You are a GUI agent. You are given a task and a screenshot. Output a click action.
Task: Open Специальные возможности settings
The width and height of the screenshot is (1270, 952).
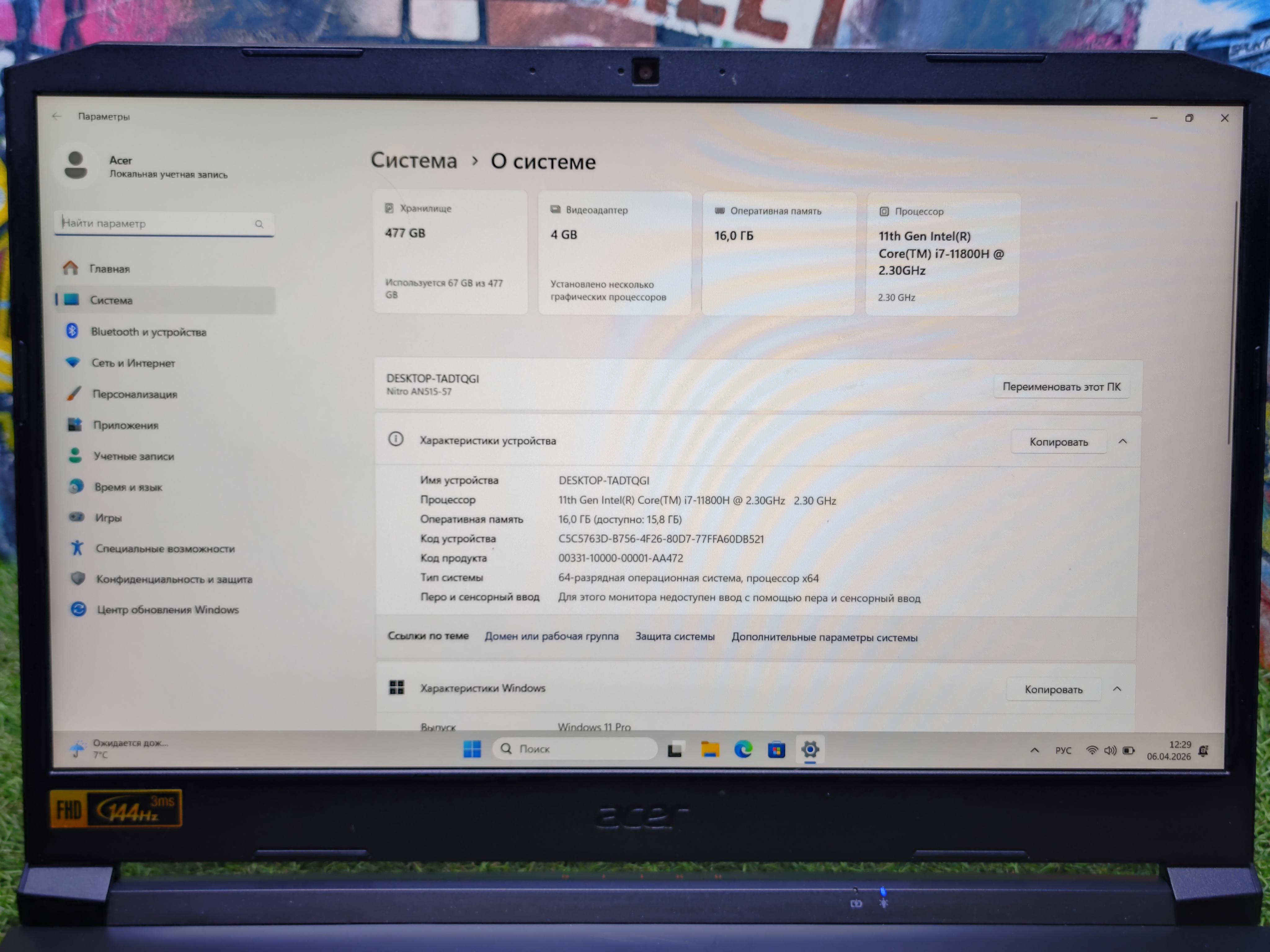click(x=165, y=549)
